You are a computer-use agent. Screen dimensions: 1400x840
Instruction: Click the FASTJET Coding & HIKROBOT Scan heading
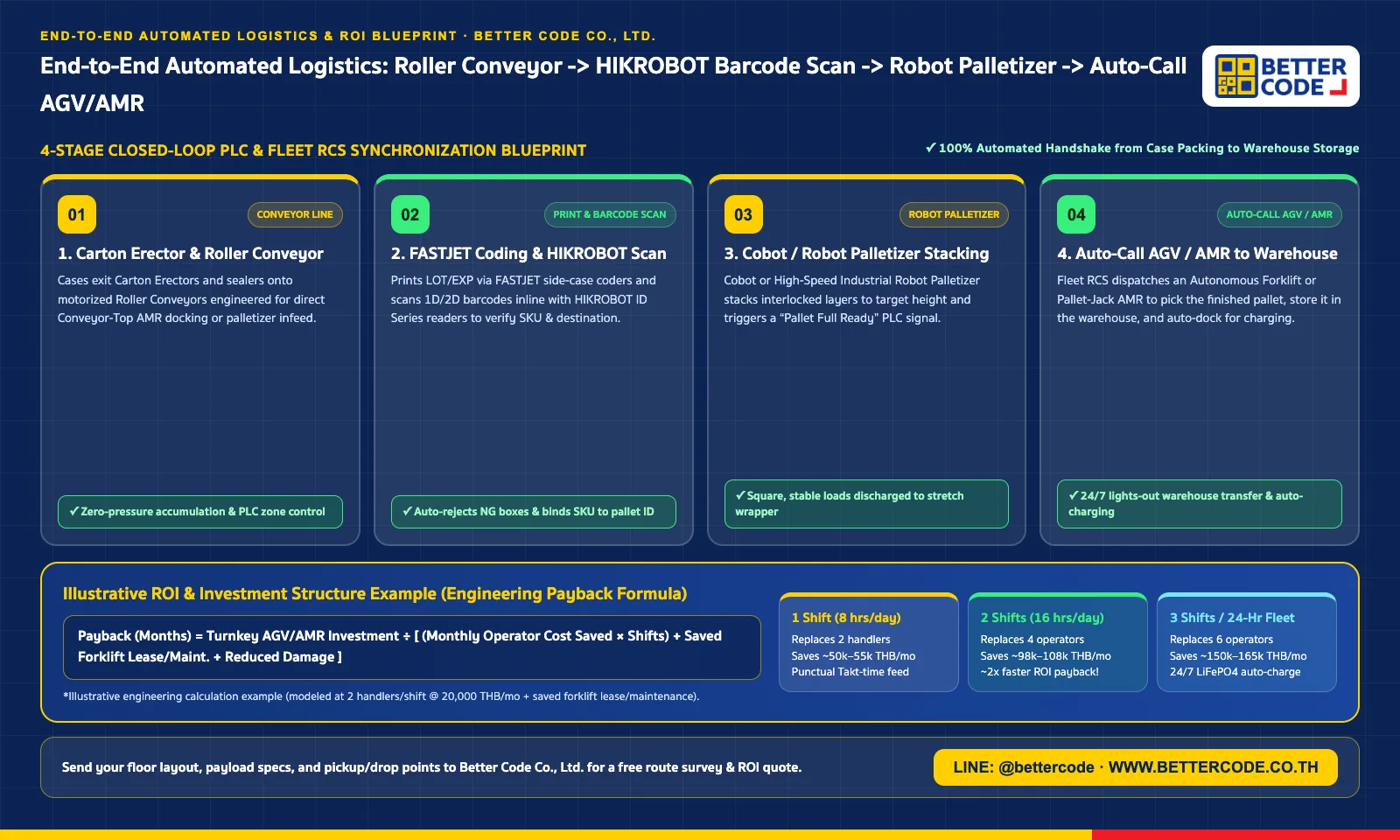528,254
